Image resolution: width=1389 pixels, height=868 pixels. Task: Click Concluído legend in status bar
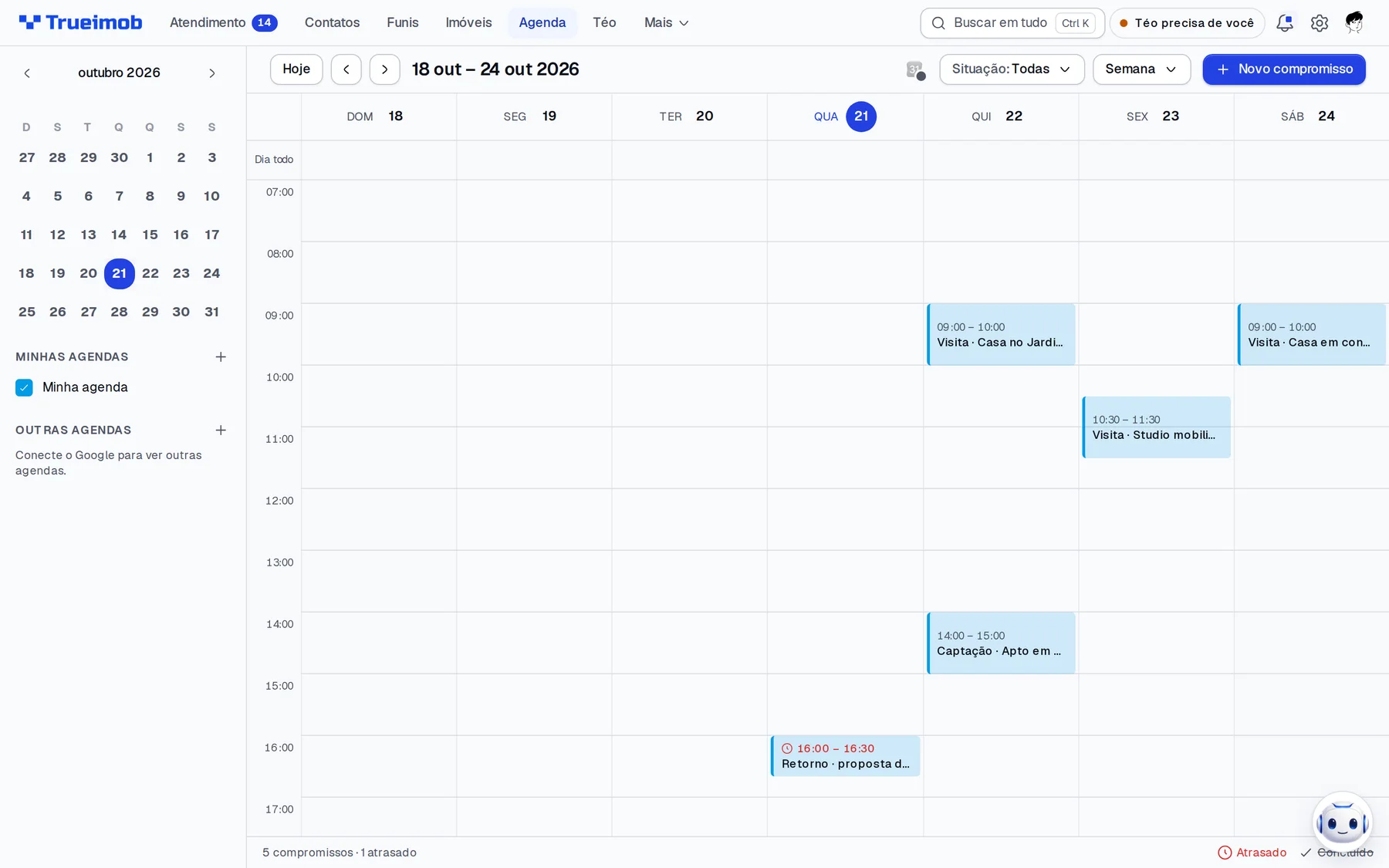coord(1337,853)
